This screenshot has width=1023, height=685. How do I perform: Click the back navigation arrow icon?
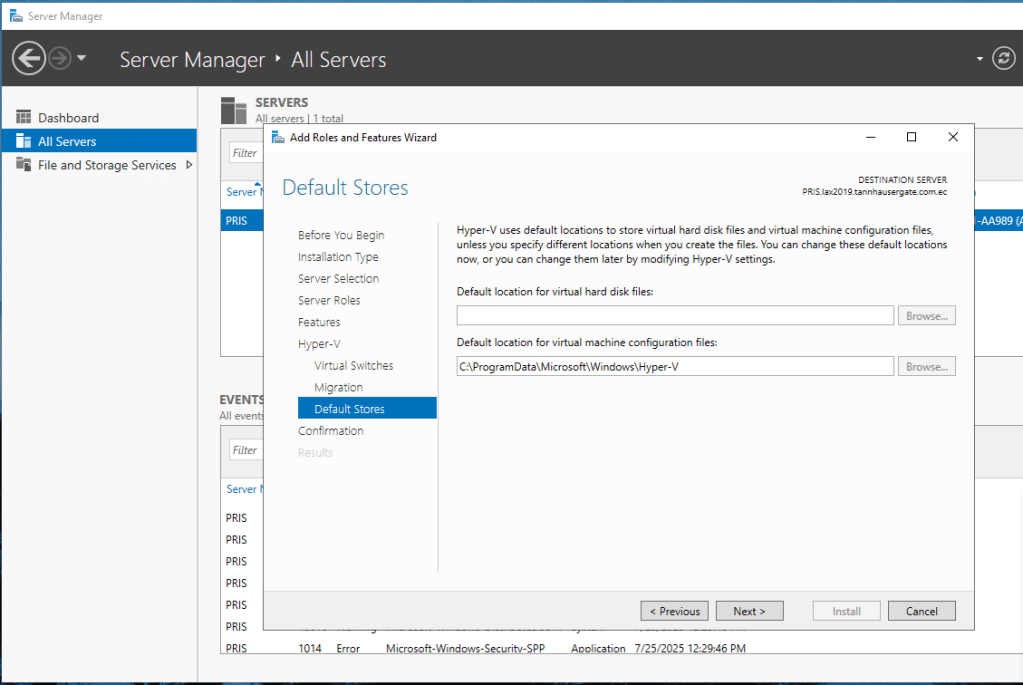coord(29,59)
